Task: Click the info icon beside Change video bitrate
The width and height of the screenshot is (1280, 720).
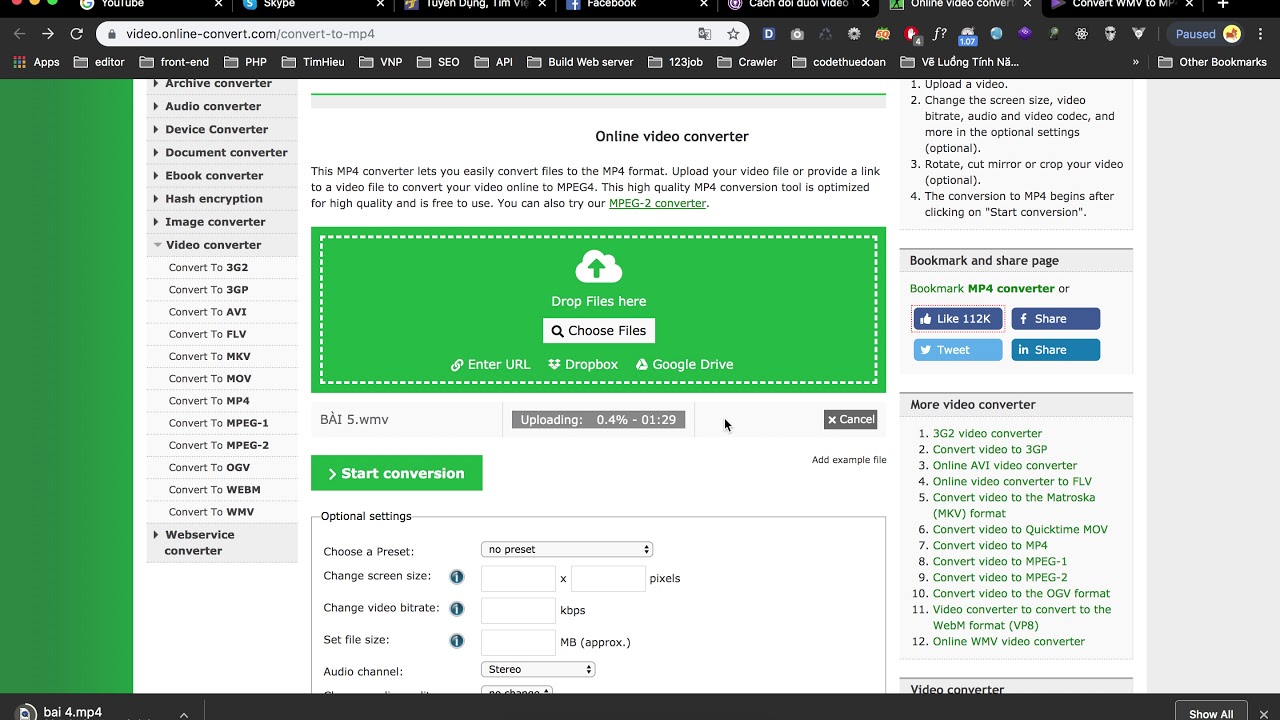Action: [457, 609]
